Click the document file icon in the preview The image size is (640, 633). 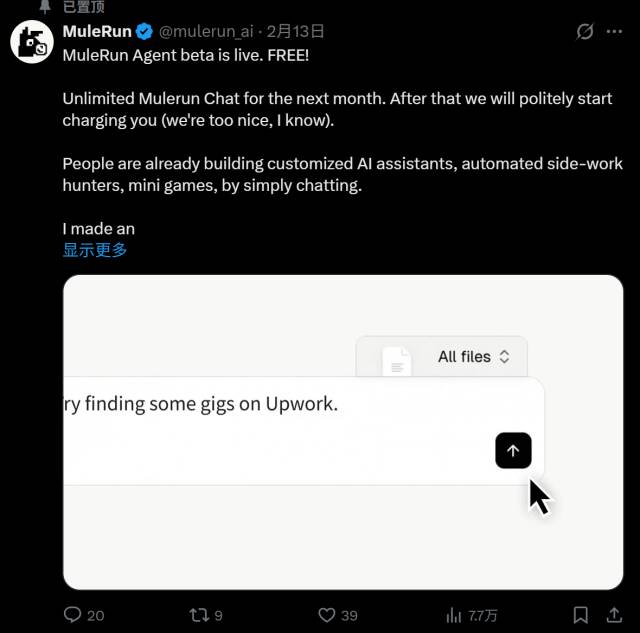pos(398,362)
